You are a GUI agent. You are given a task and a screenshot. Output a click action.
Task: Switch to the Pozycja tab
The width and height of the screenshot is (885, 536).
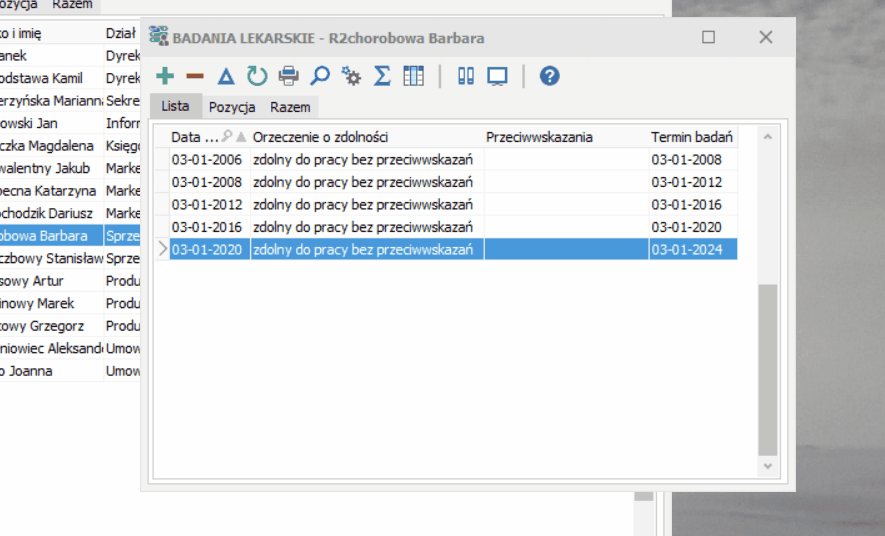click(x=232, y=107)
